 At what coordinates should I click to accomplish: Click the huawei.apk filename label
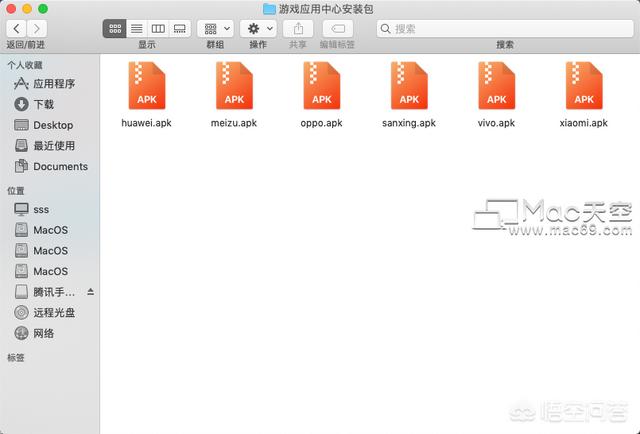[x=147, y=123]
